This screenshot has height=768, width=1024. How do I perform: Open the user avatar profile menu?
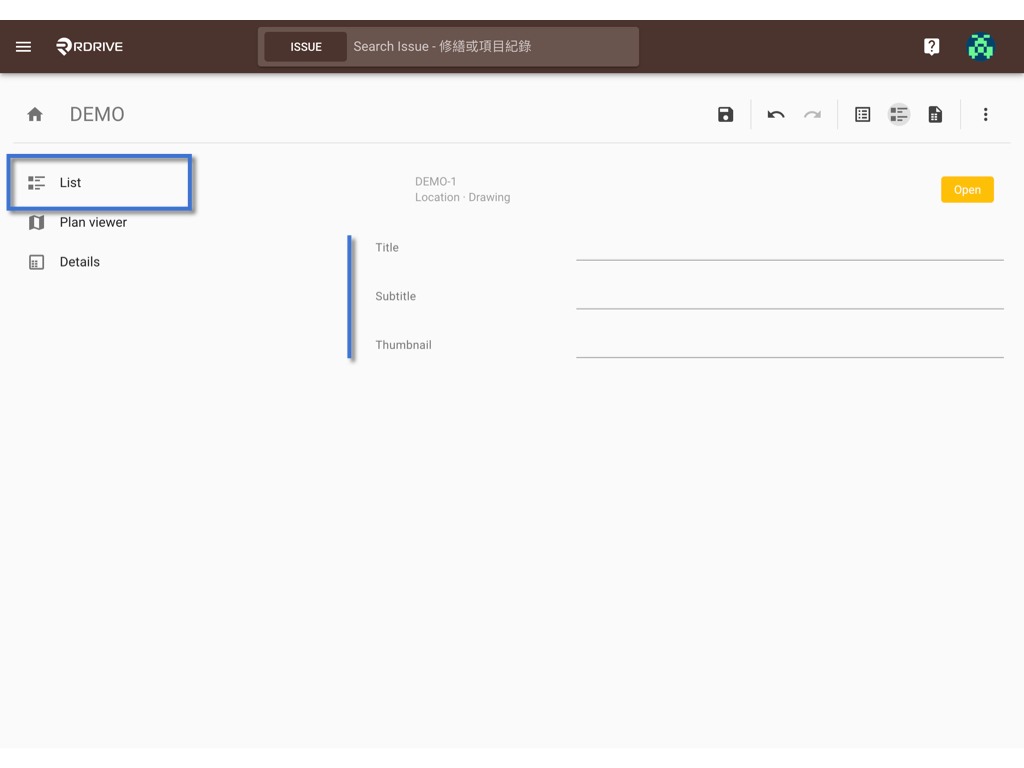[x=980, y=46]
